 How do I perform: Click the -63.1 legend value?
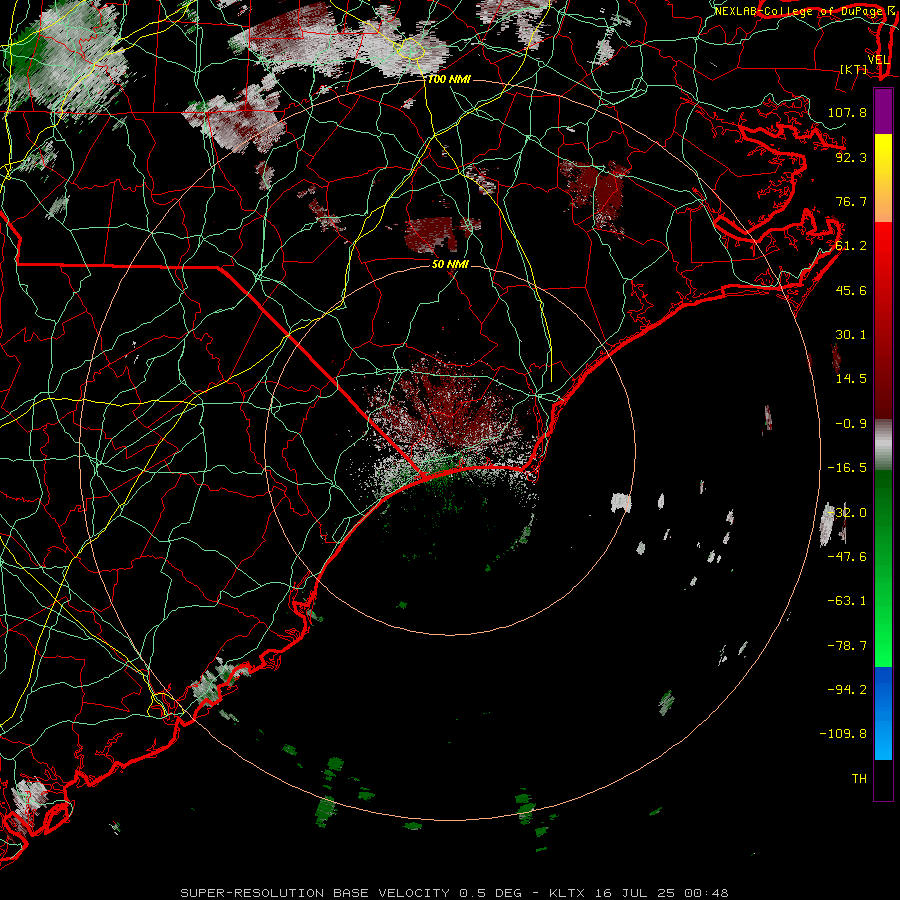pos(847,601)
